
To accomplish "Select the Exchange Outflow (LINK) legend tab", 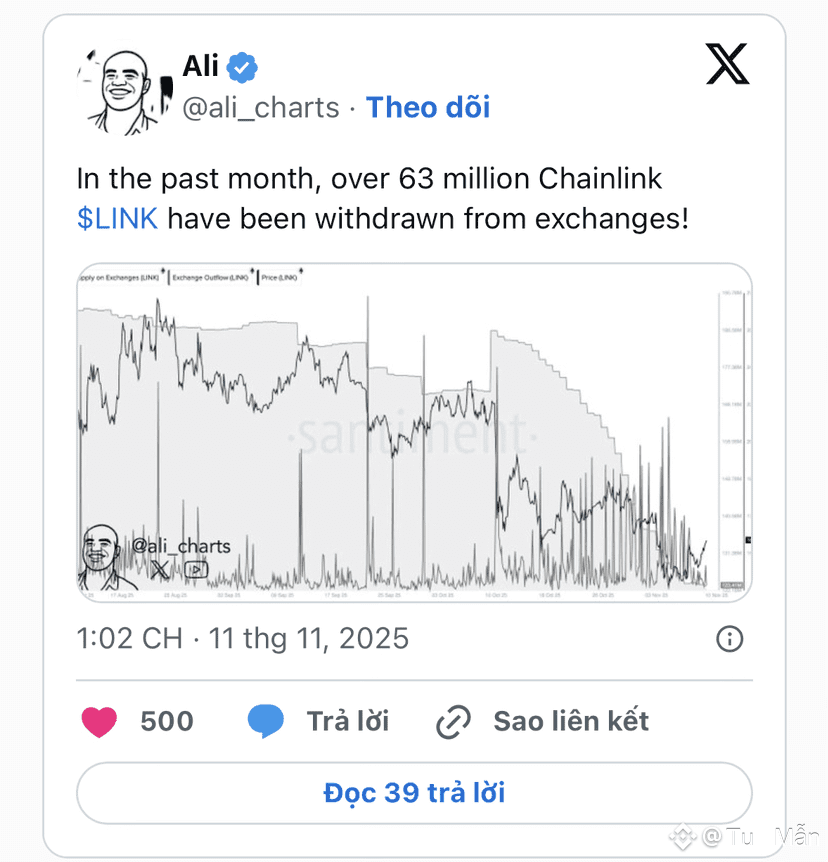I will coord(211,277).
